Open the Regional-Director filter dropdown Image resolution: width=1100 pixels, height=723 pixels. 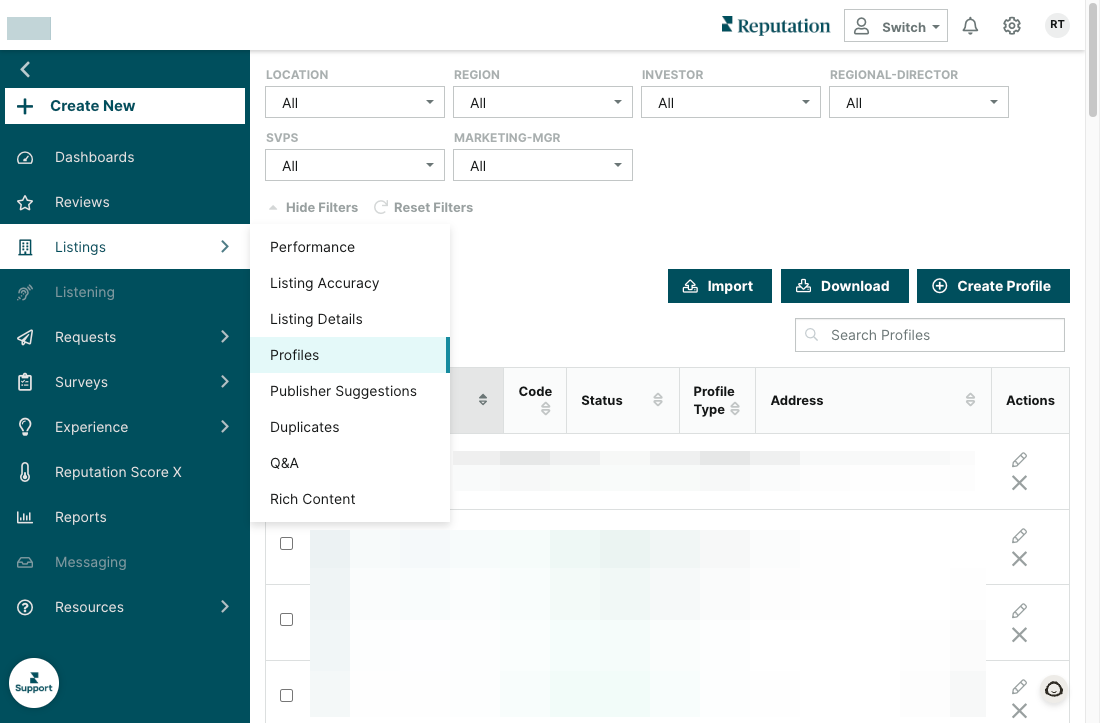(919, 102)
